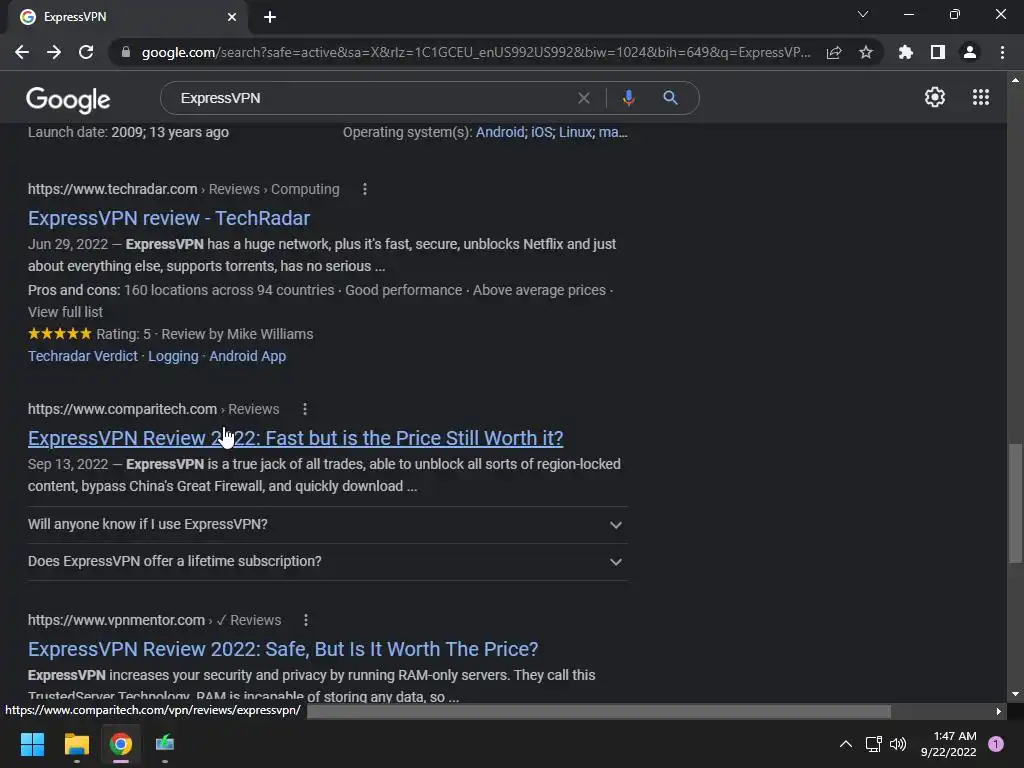Close the ExpressVPN browser tab
The height and width of the screenshot is (768, 1024).
[232, 17]
